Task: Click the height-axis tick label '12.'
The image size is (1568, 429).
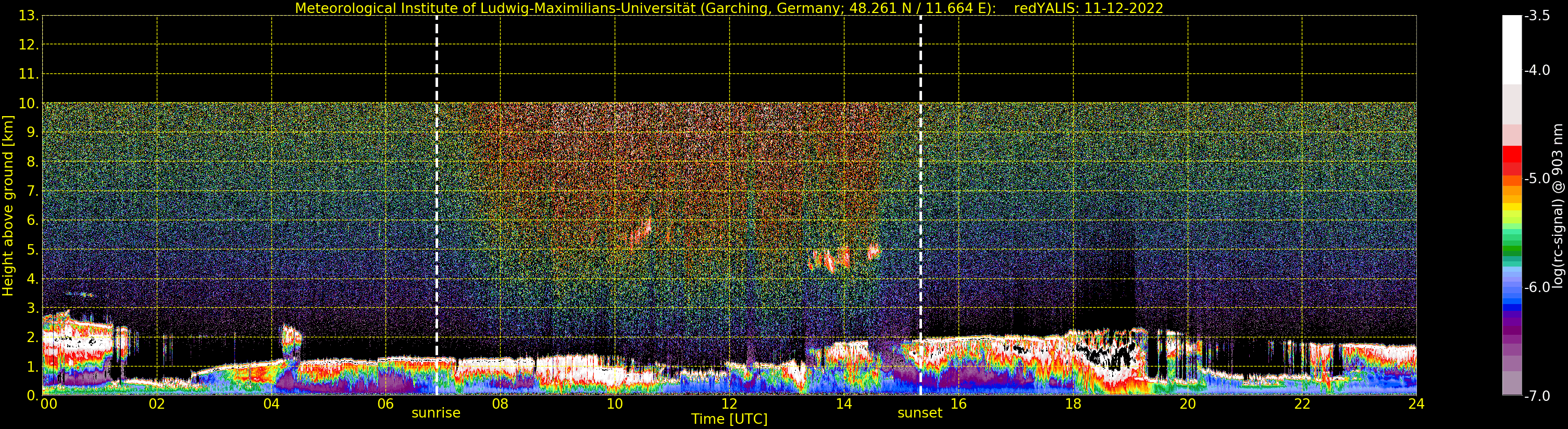Action: point(29,45)
